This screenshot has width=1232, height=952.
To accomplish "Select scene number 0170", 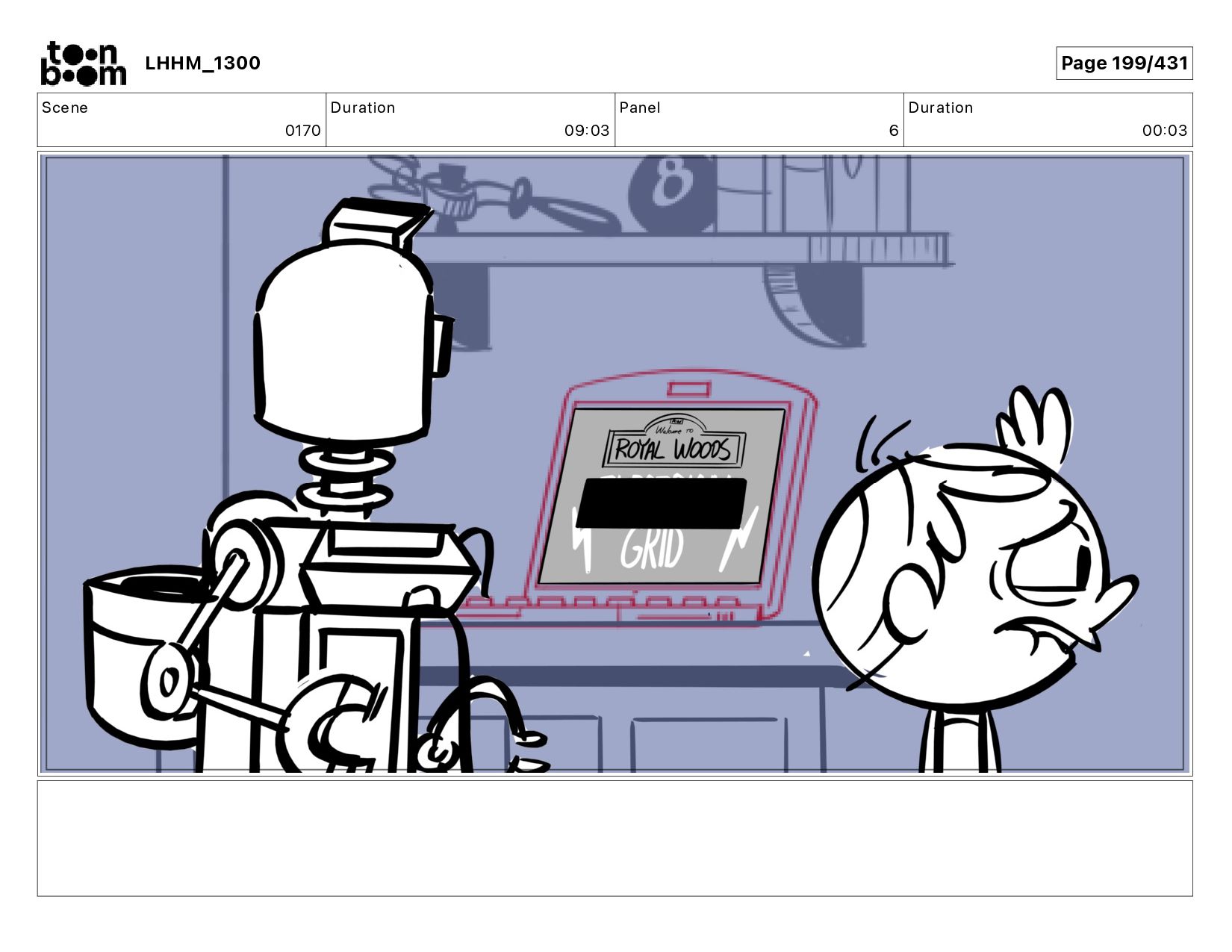I will [303, 131].
